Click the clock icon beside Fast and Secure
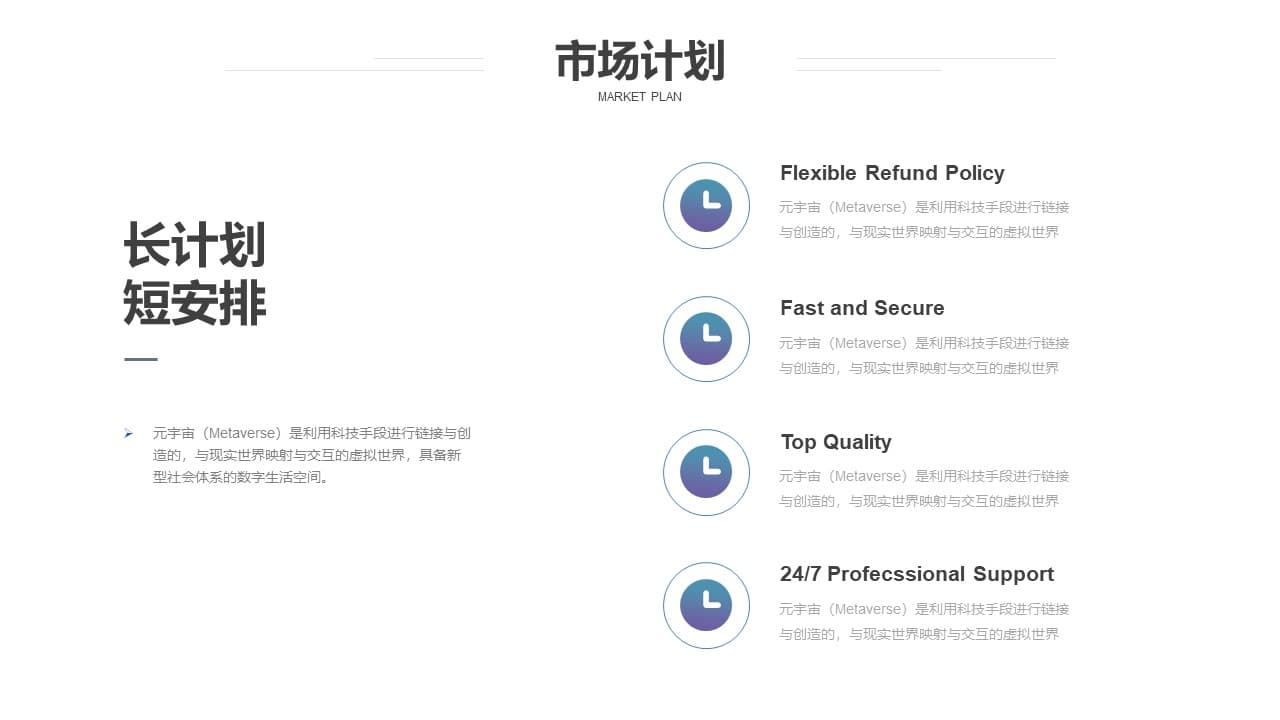1280x720 pixels. [706, 339]
